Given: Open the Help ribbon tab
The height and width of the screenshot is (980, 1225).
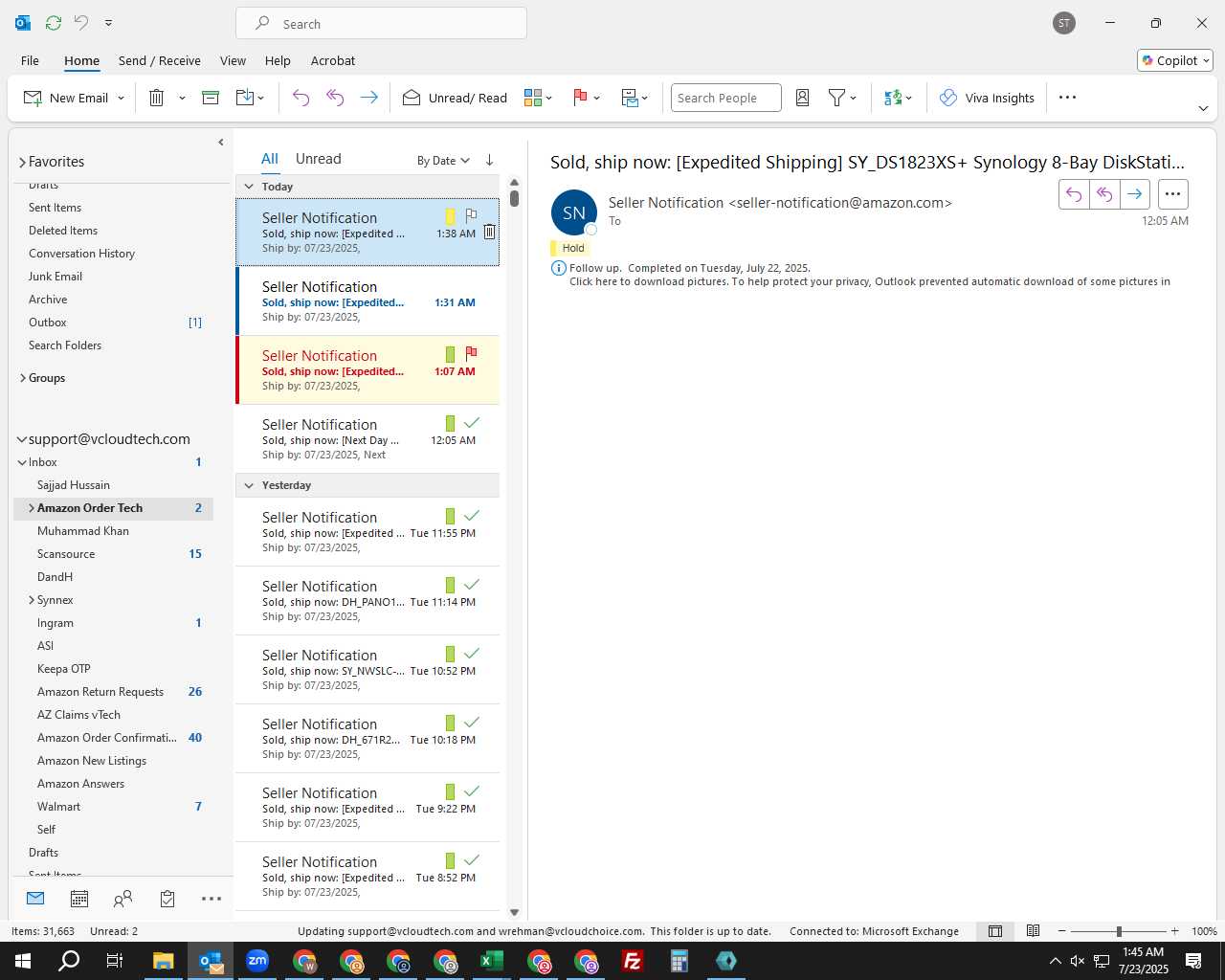Looking at the screenshot, I should (x=278, y=60).
